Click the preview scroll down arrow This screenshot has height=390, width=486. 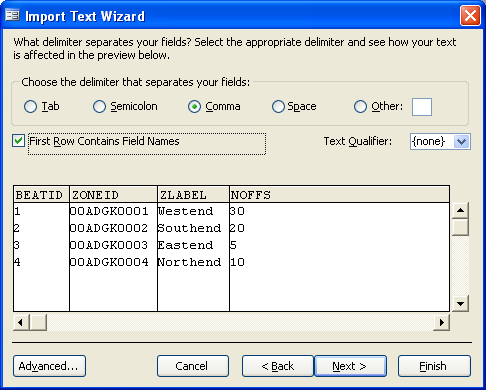pyautogui.click(x=460, y=303)
